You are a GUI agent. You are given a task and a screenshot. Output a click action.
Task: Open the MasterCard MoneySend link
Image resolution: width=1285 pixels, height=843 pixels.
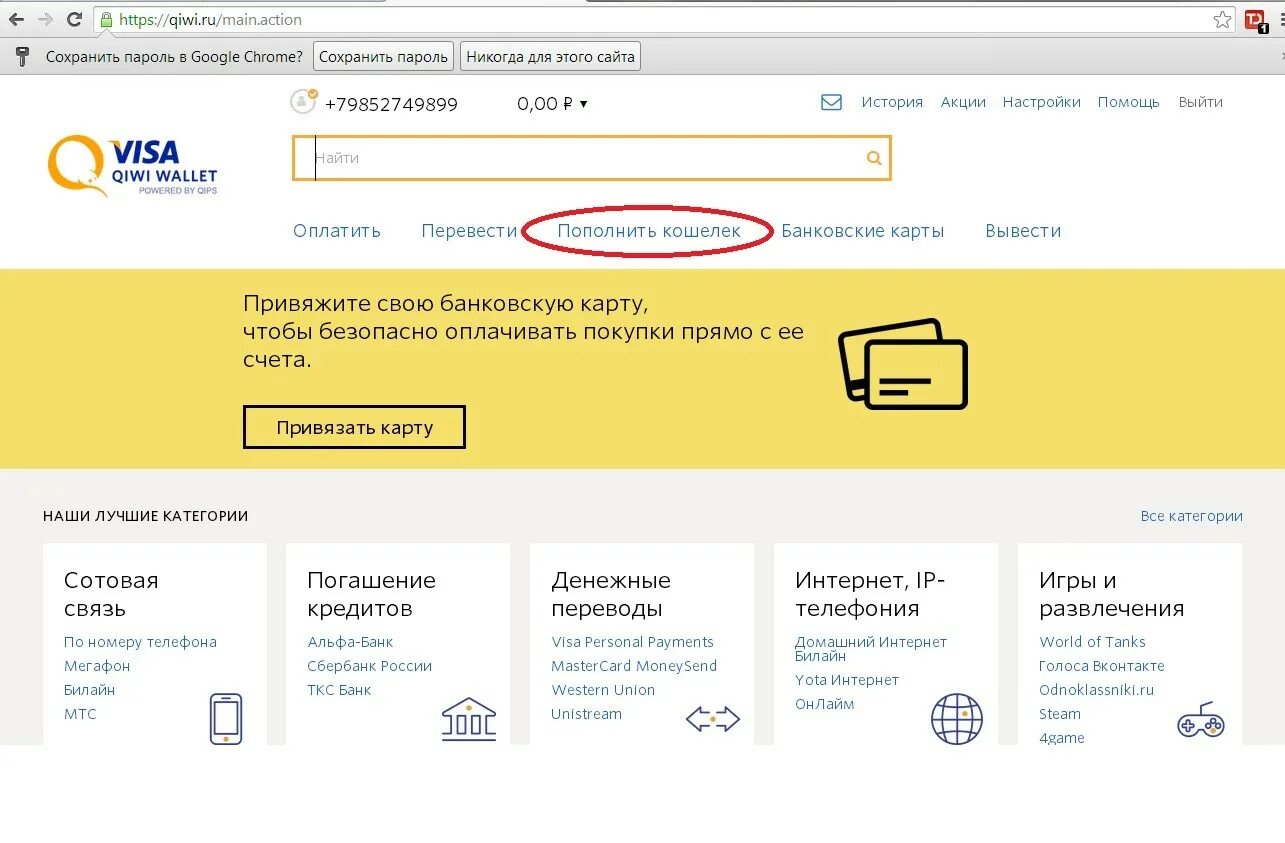(x=634, y=666)
